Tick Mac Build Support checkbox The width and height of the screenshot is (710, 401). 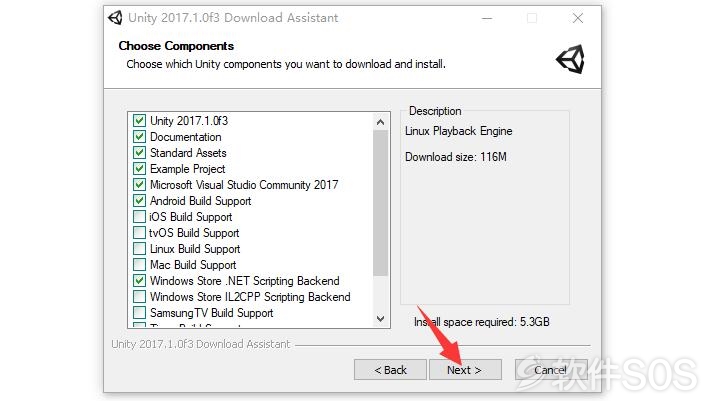(139, 265)
